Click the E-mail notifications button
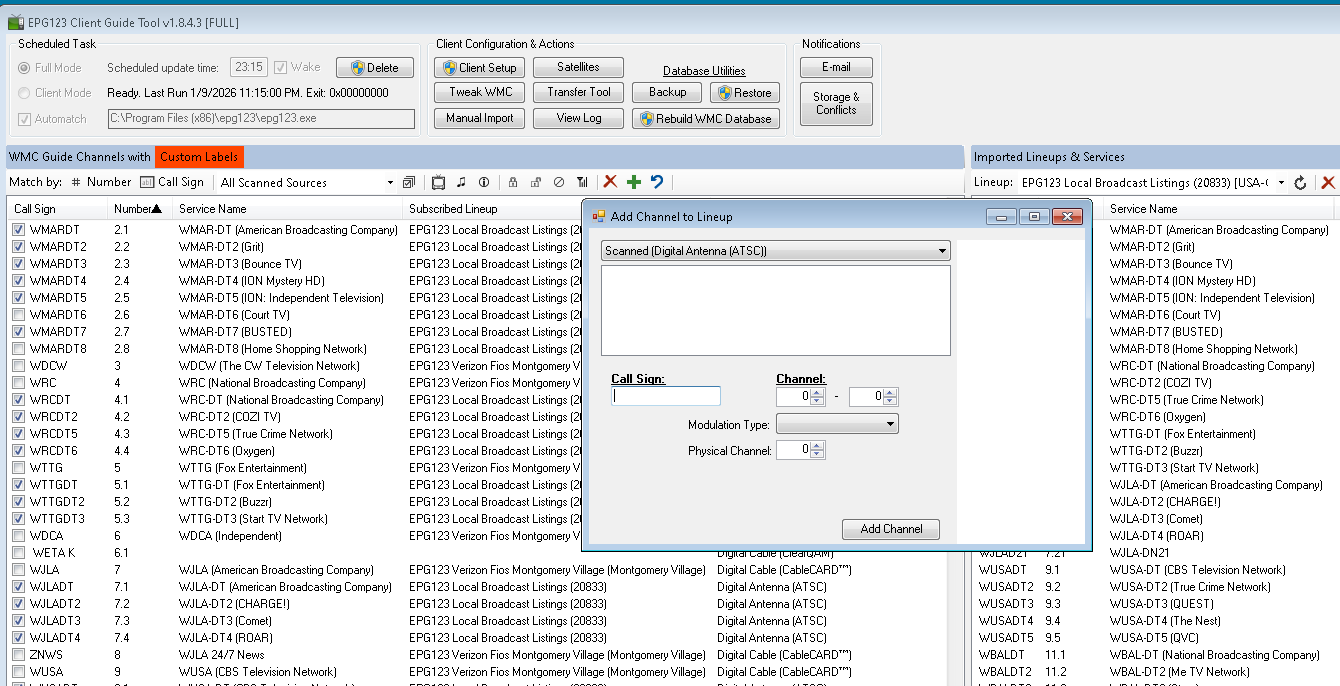The width and height of the screenshot is (1340, 686). pyautogui.click(x=836, y=67)
